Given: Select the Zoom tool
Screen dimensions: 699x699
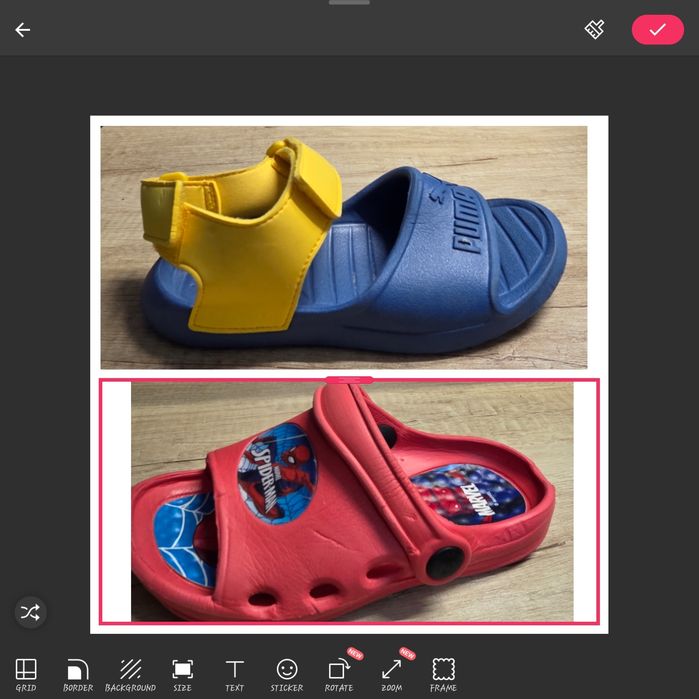Looking at the screenshot, I should pyautogui.click(x=391, y=674).
